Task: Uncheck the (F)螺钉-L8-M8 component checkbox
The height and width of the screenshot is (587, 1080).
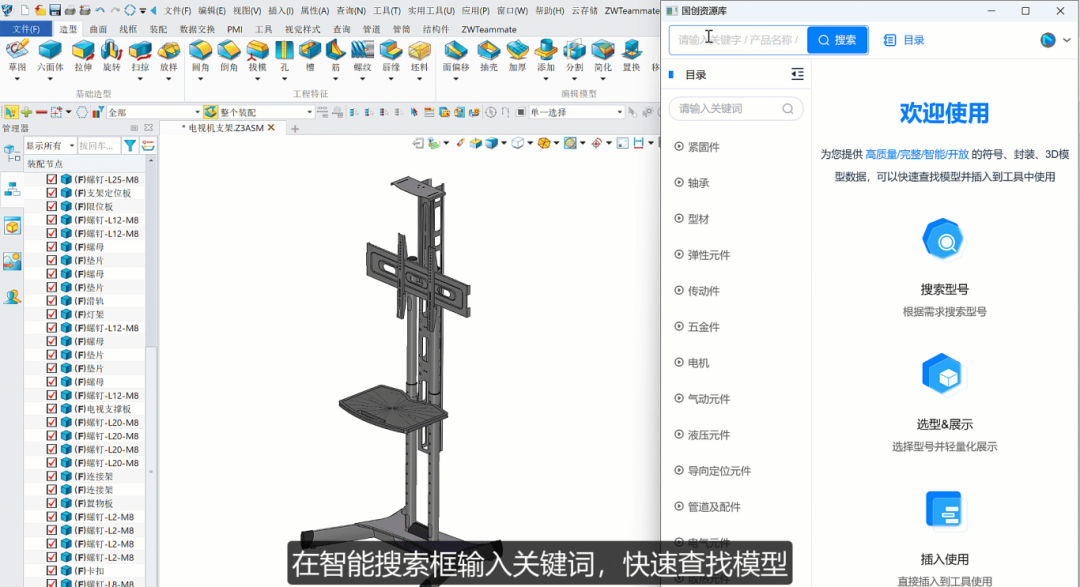Action: [52, 583]
